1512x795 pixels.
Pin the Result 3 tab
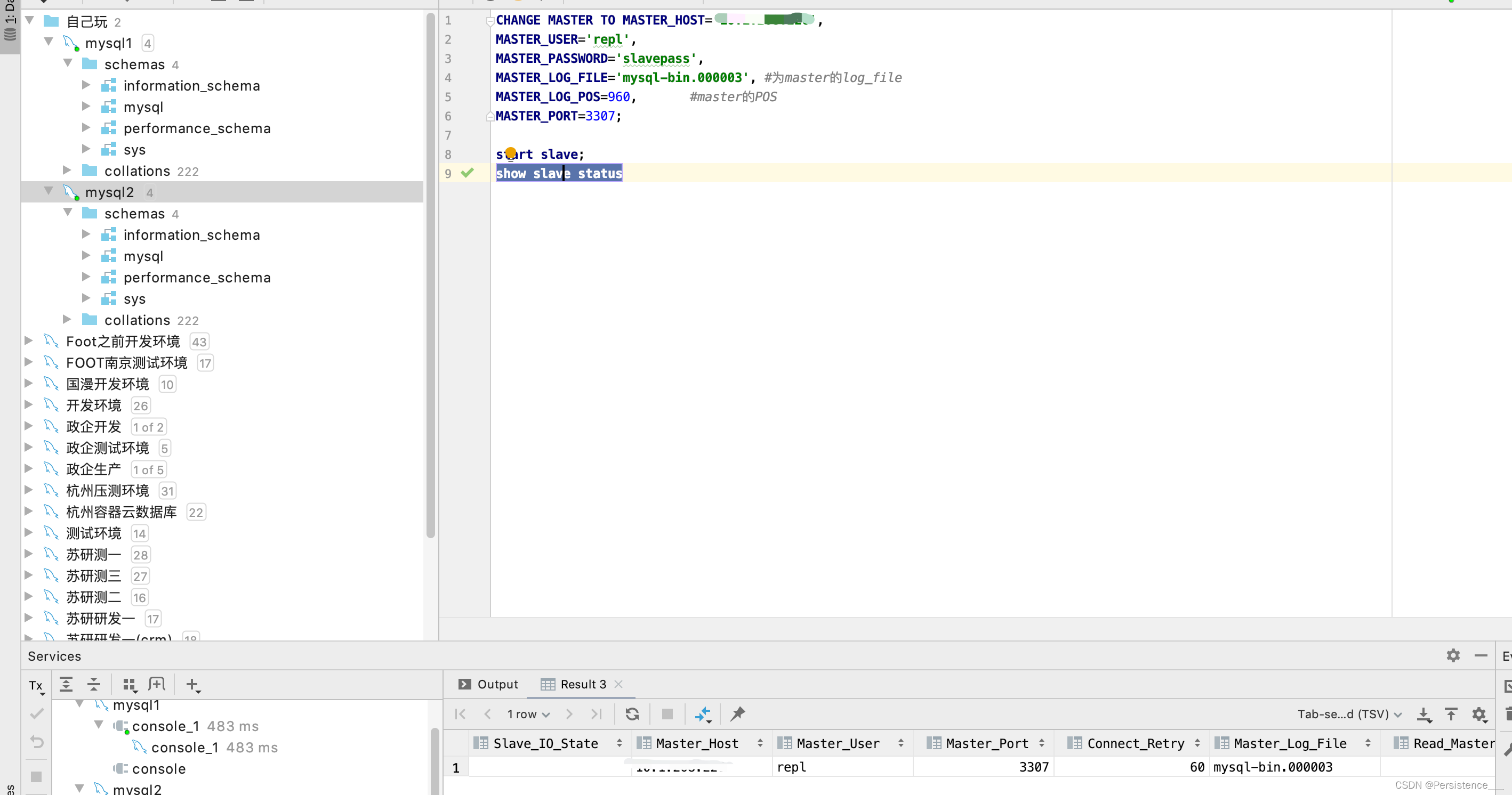pyautogui.click(x=737, y=714)
